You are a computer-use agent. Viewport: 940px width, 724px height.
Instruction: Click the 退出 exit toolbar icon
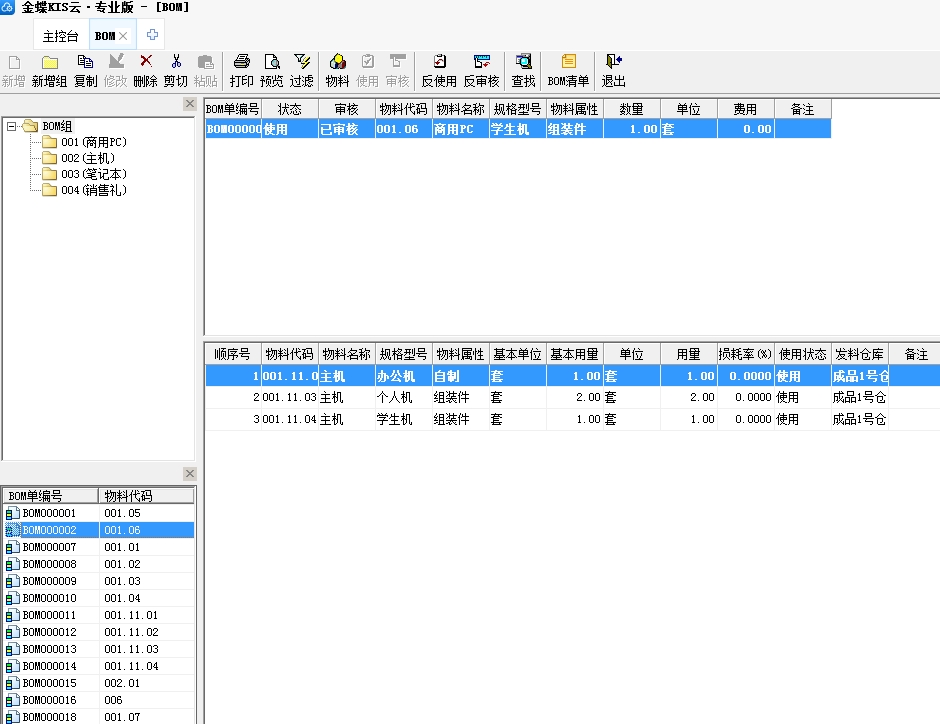pos(613,70)
